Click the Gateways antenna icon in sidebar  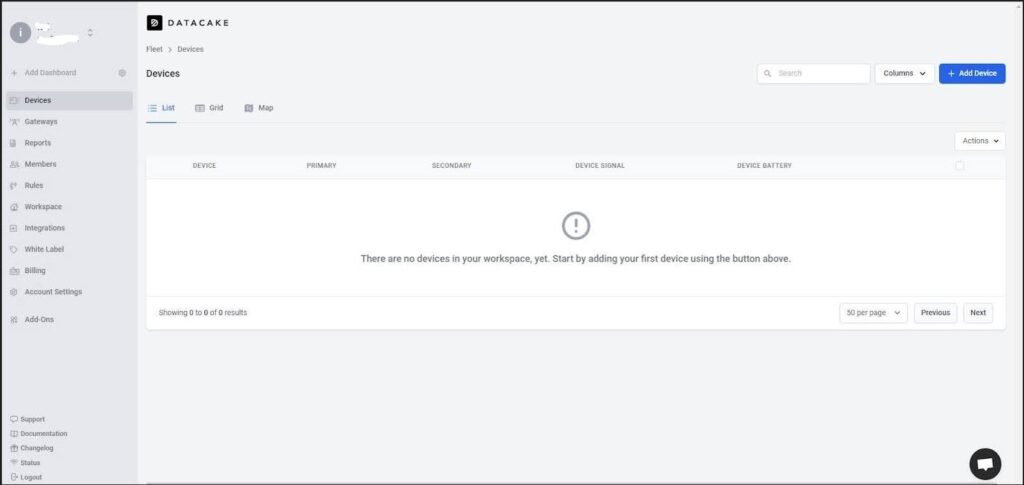click(14, 122)
